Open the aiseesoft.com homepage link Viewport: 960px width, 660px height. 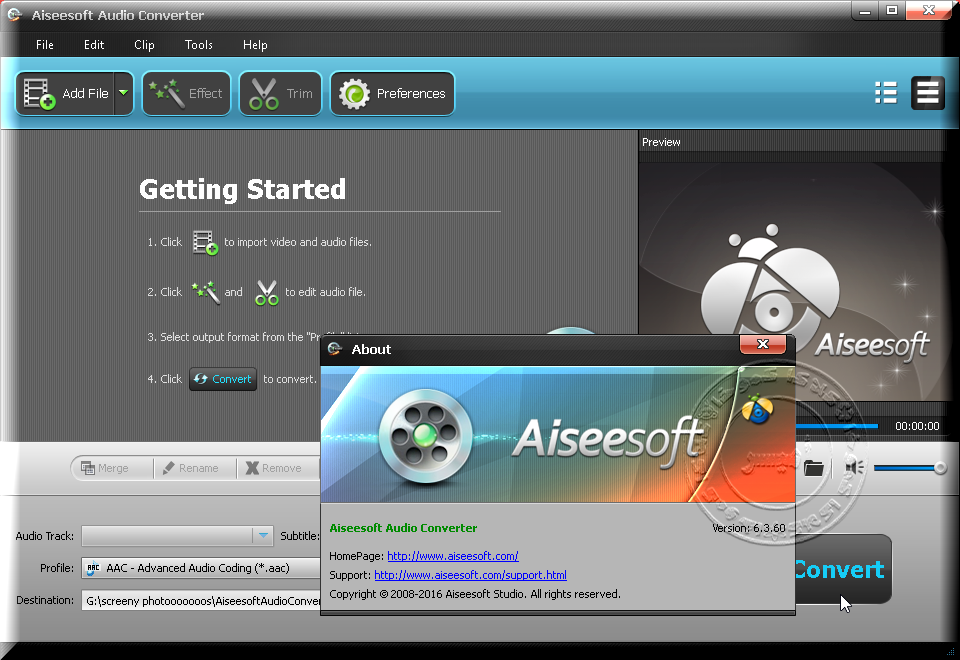(452, 556)
